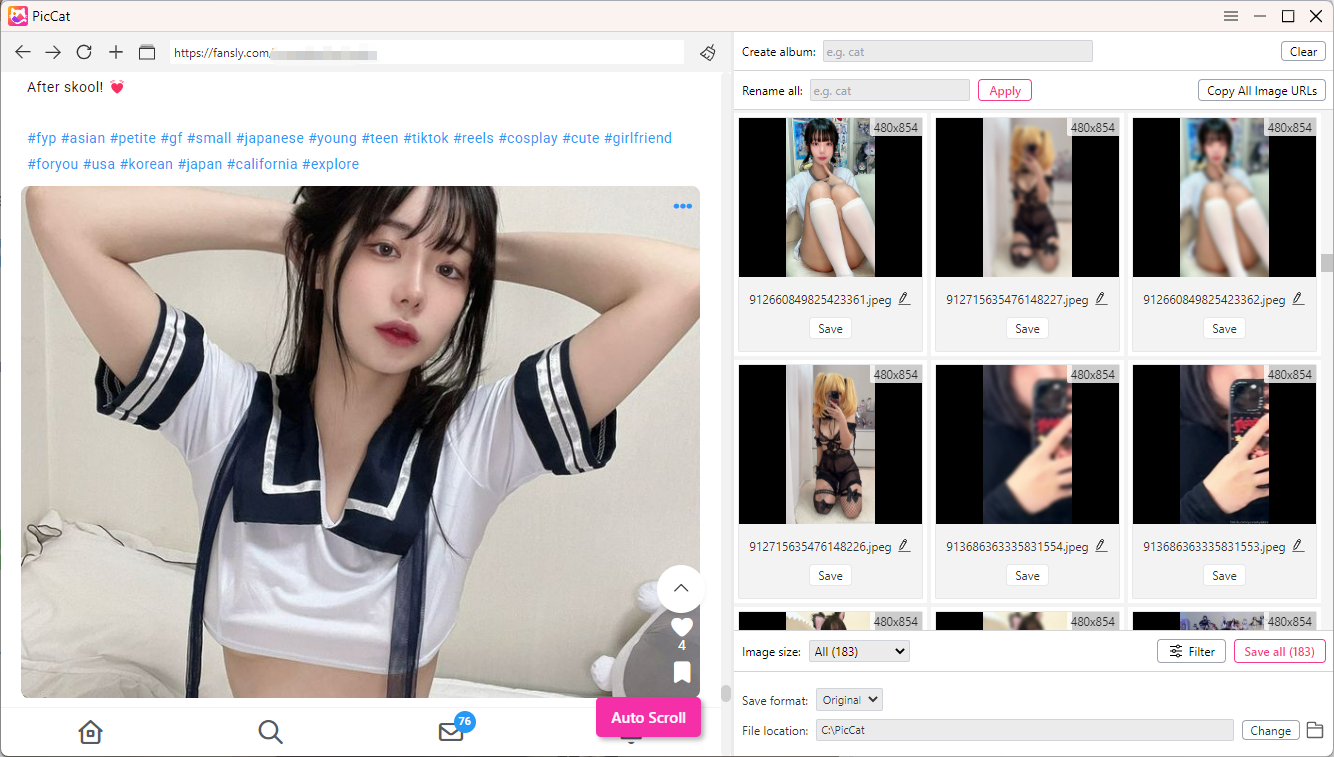Clear the collected images list

click(1303, 52)
